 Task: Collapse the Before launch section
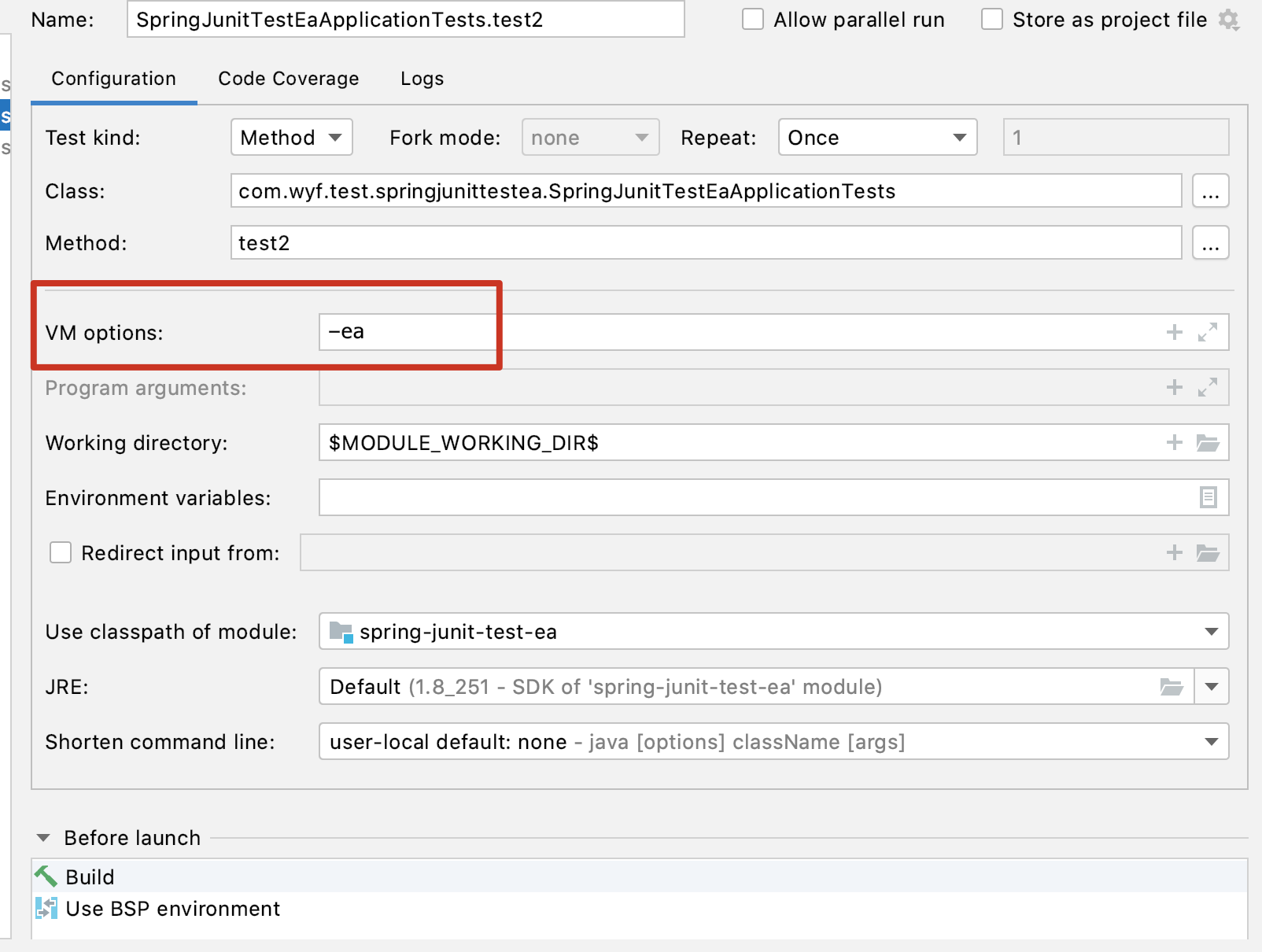(x=44, y=838)
